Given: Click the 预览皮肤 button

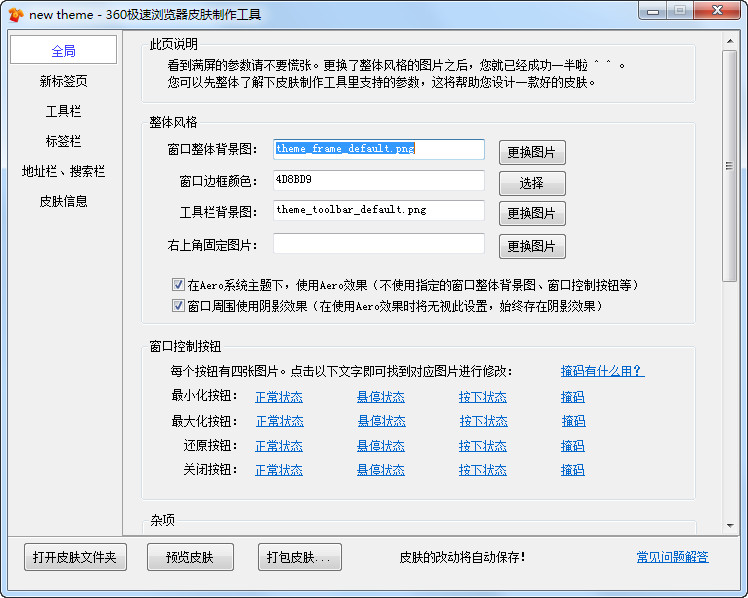Looking at the screenshot, I should [190, 557].
